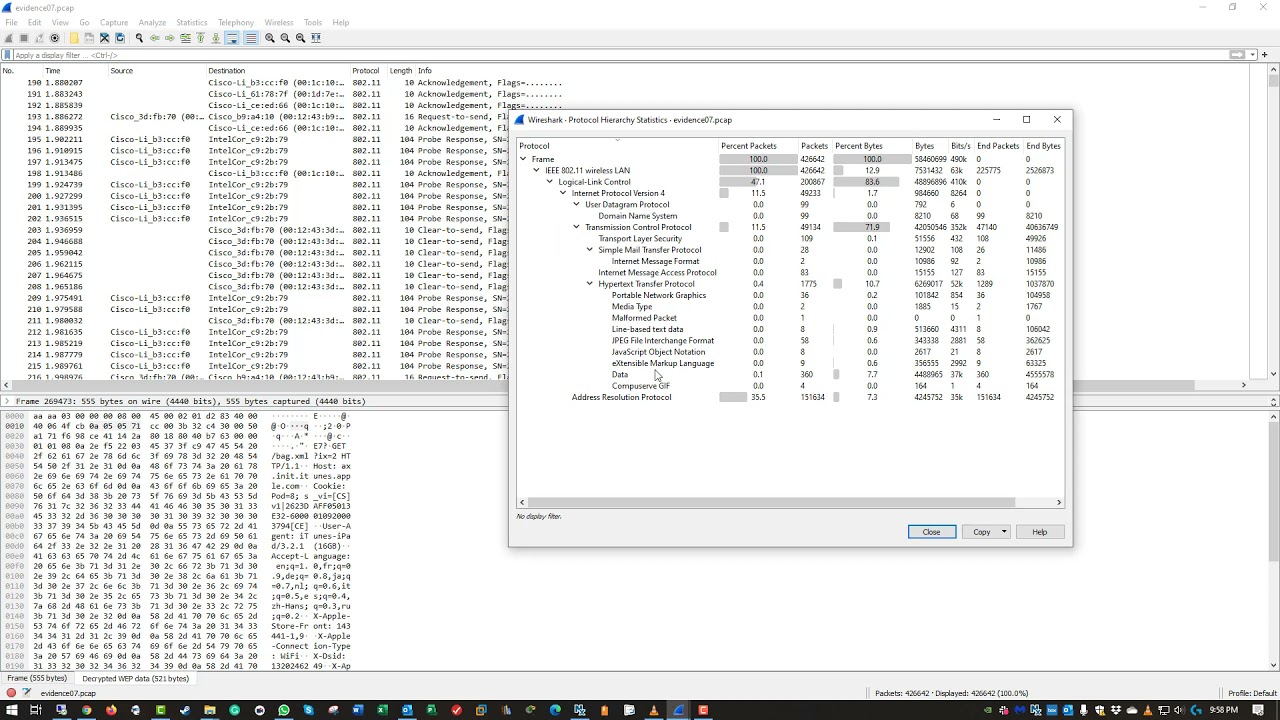Jump to the last packet
Screen dimensions: 1280x720
tap(215, 38)
